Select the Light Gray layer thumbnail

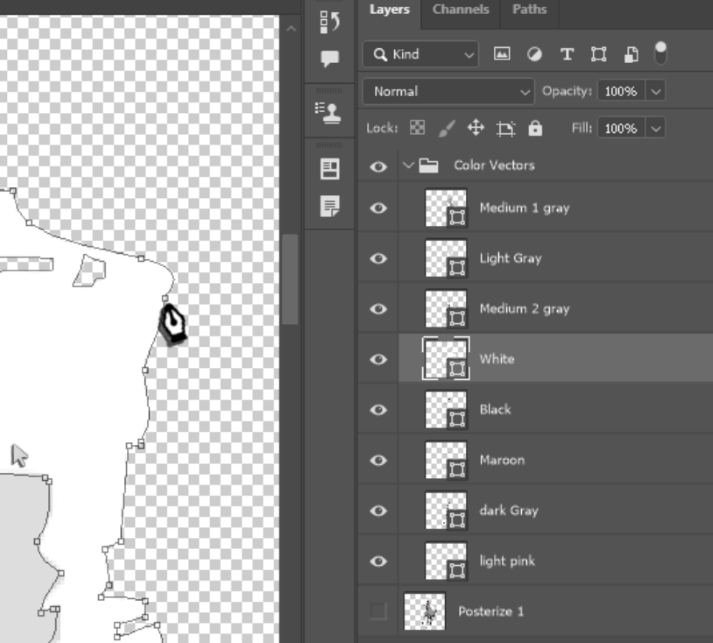(446, 259)
